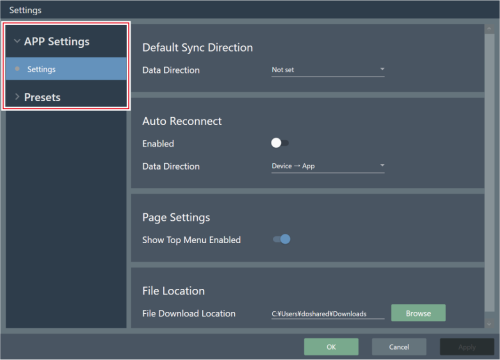Screen dimensions: 500x360
Task: Select the Settings item in sidebar
Action: click(x=66, y=69)
